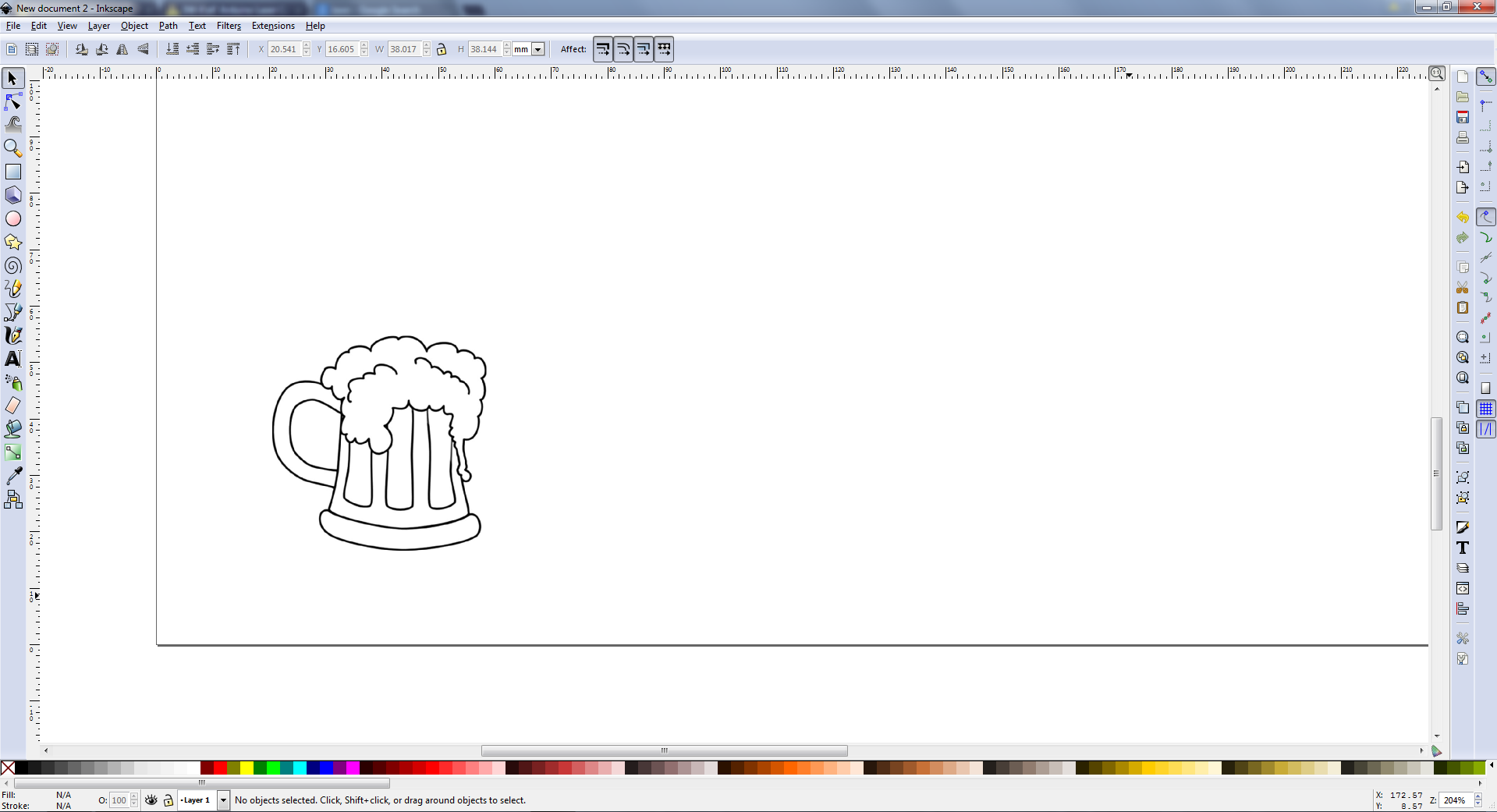
Task: Open the units mm dropdown
Action: click(x=537, y=49)
